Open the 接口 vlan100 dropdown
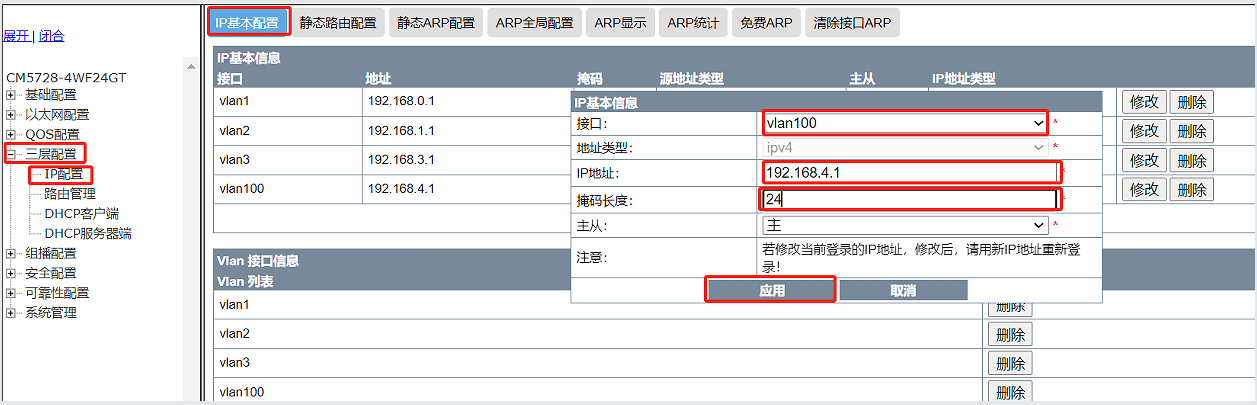This screenshot has height=405, width=1257. click(x=904, y=123)
